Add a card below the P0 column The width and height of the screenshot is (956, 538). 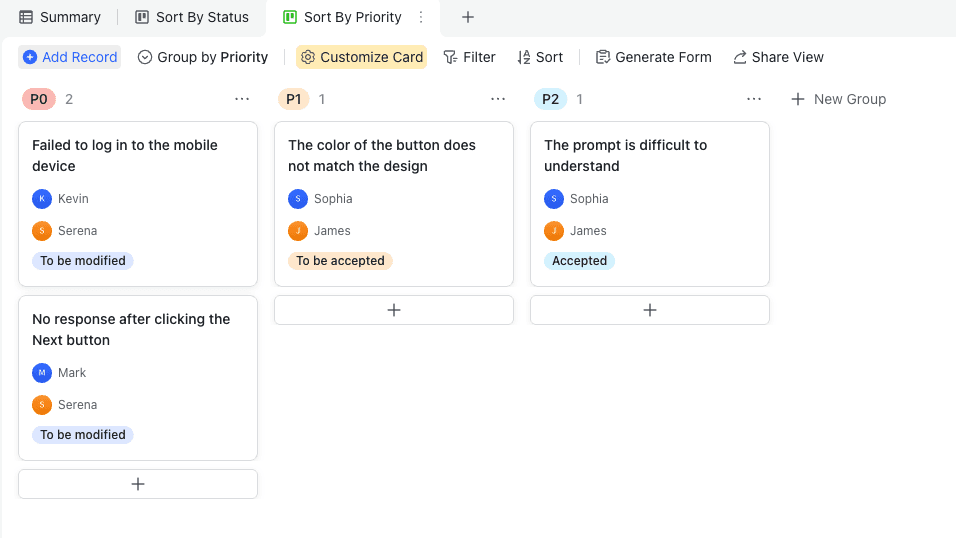click(138, 484)
